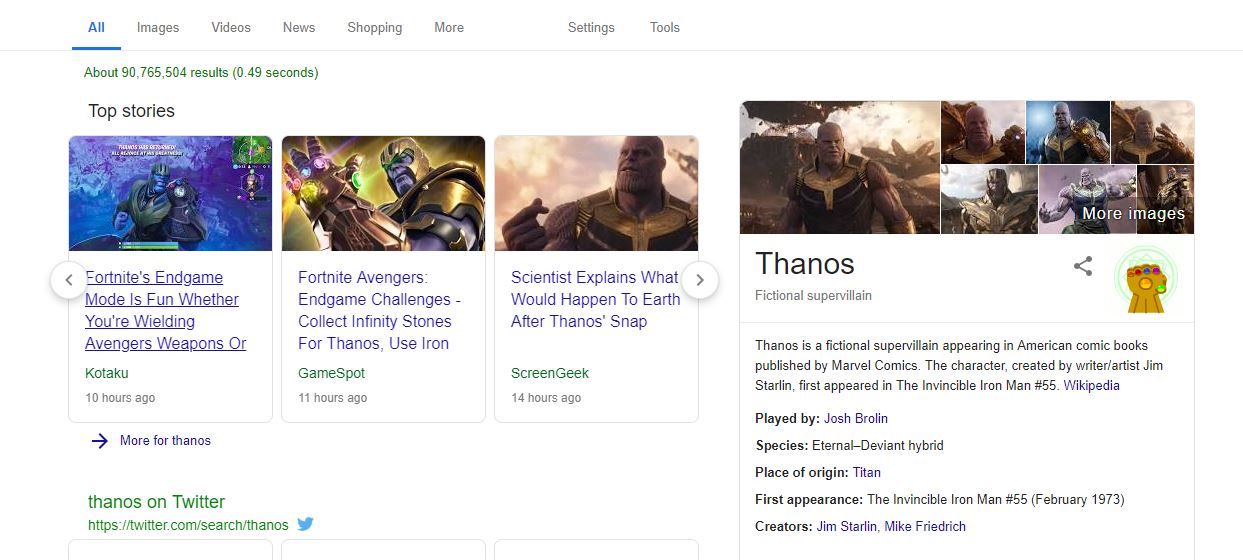Click the Infinity Gauntlet snap icon

(1145, 281)
